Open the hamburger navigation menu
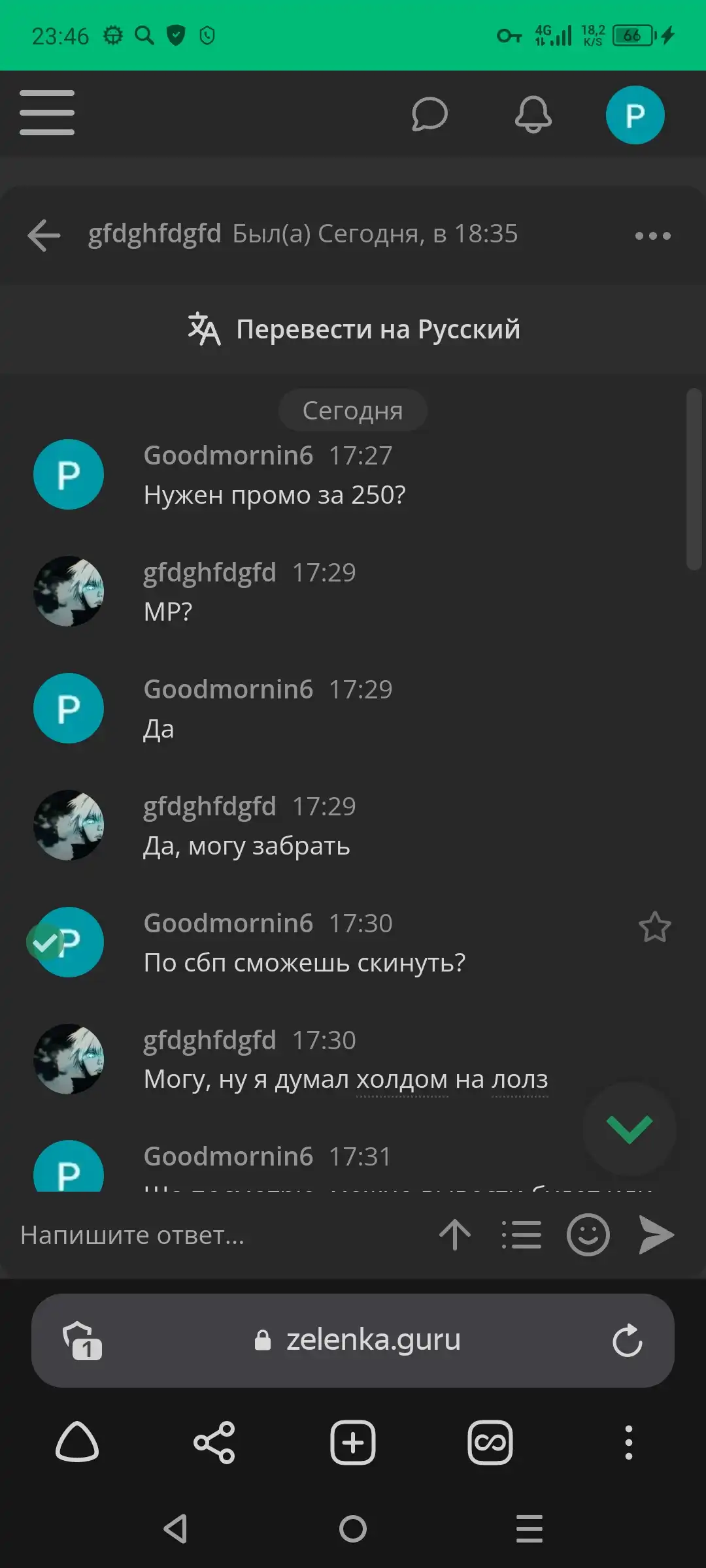This screenshot has width=706, height=1568. [x=47, y=113]
